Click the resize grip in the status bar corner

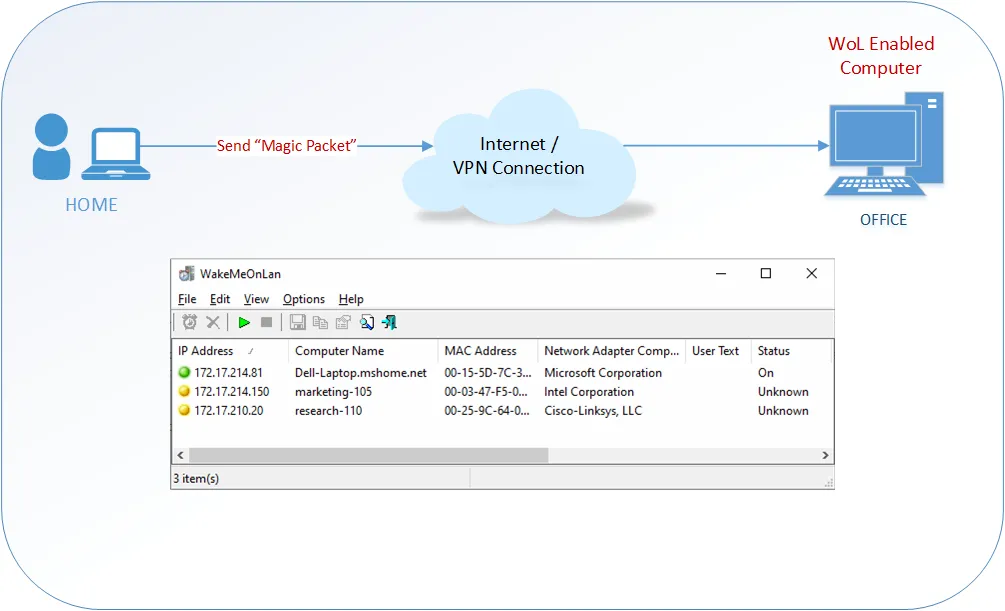coord(828,483)
